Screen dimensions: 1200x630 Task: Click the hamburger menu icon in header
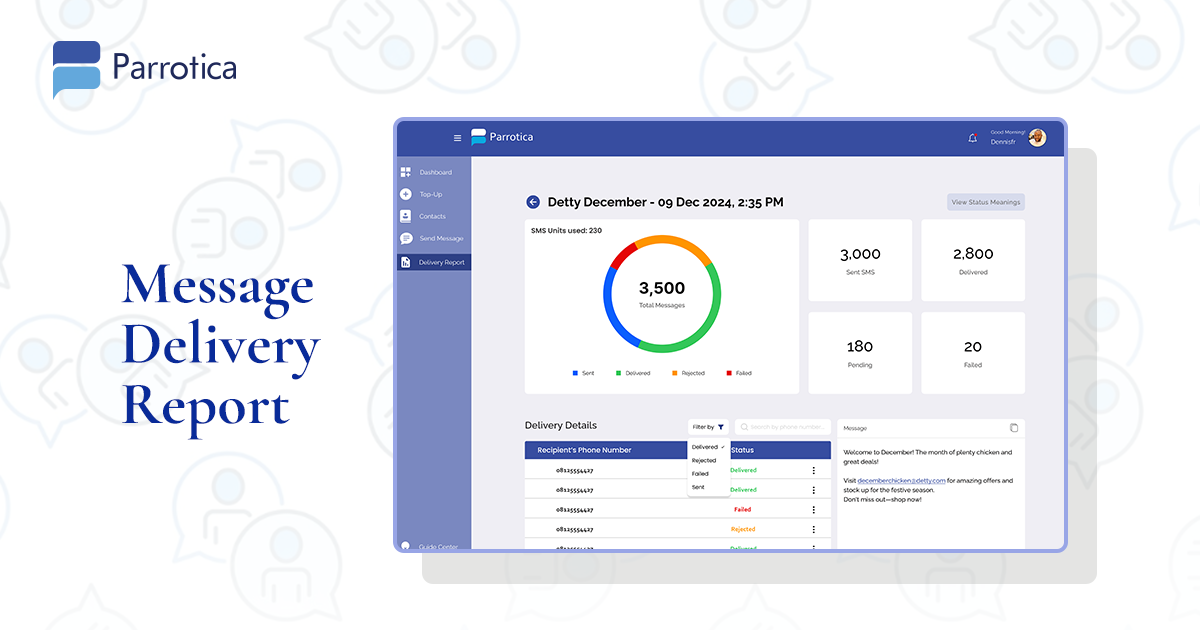[458, 138]
